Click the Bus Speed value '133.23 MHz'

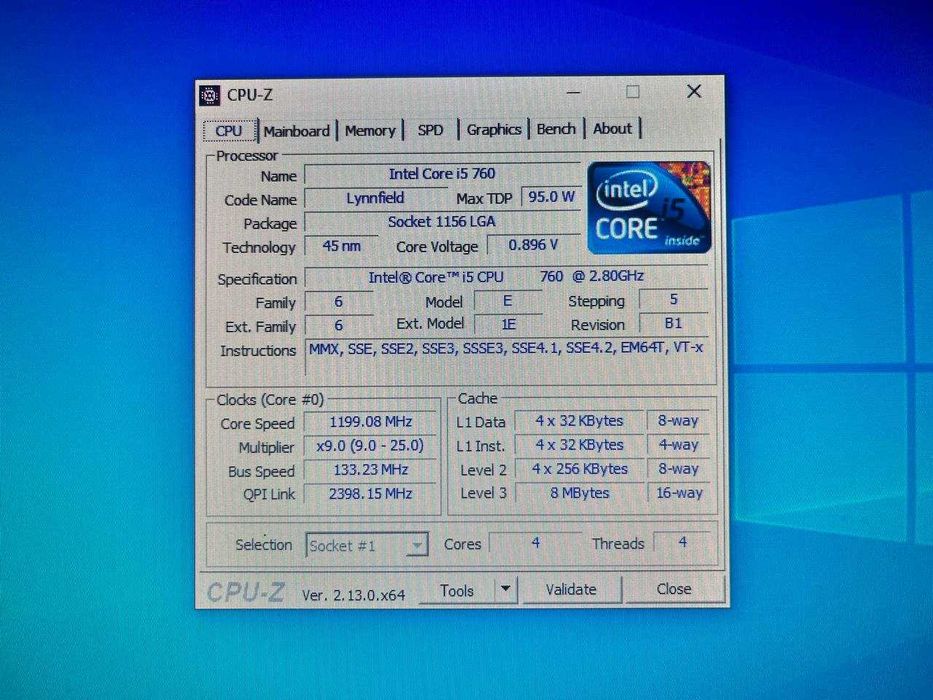[x=370, y=470]
